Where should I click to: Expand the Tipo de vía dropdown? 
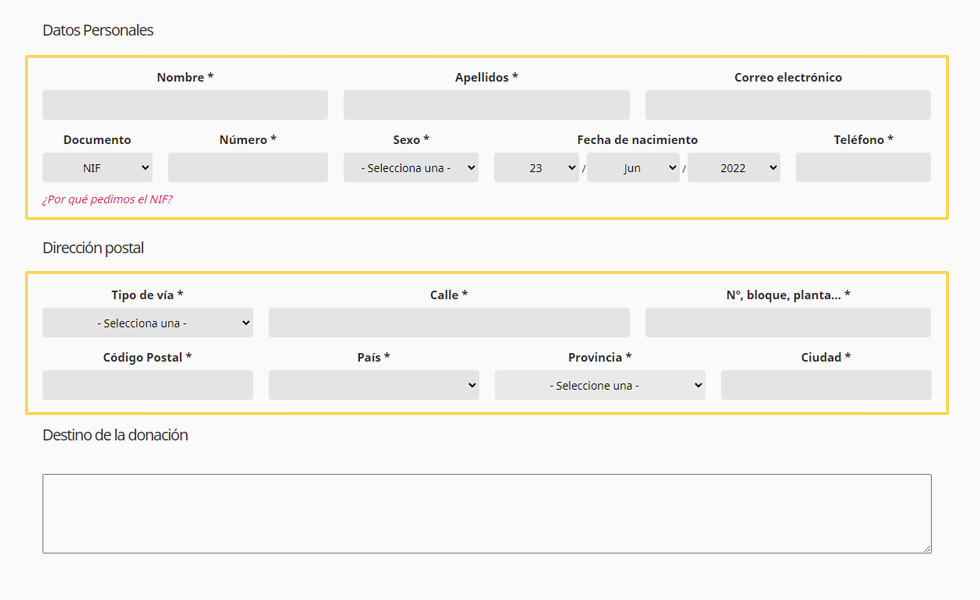click(147, 323)
